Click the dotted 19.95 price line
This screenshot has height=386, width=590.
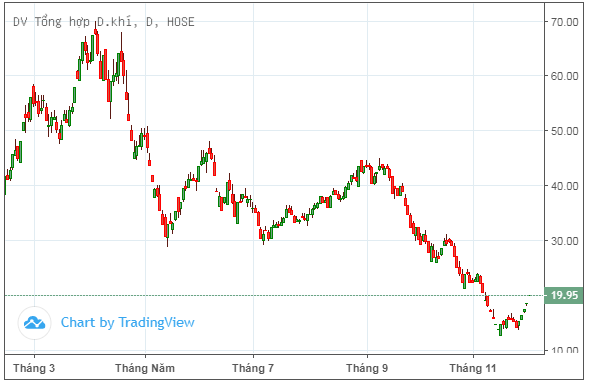[x=275, y=295]
